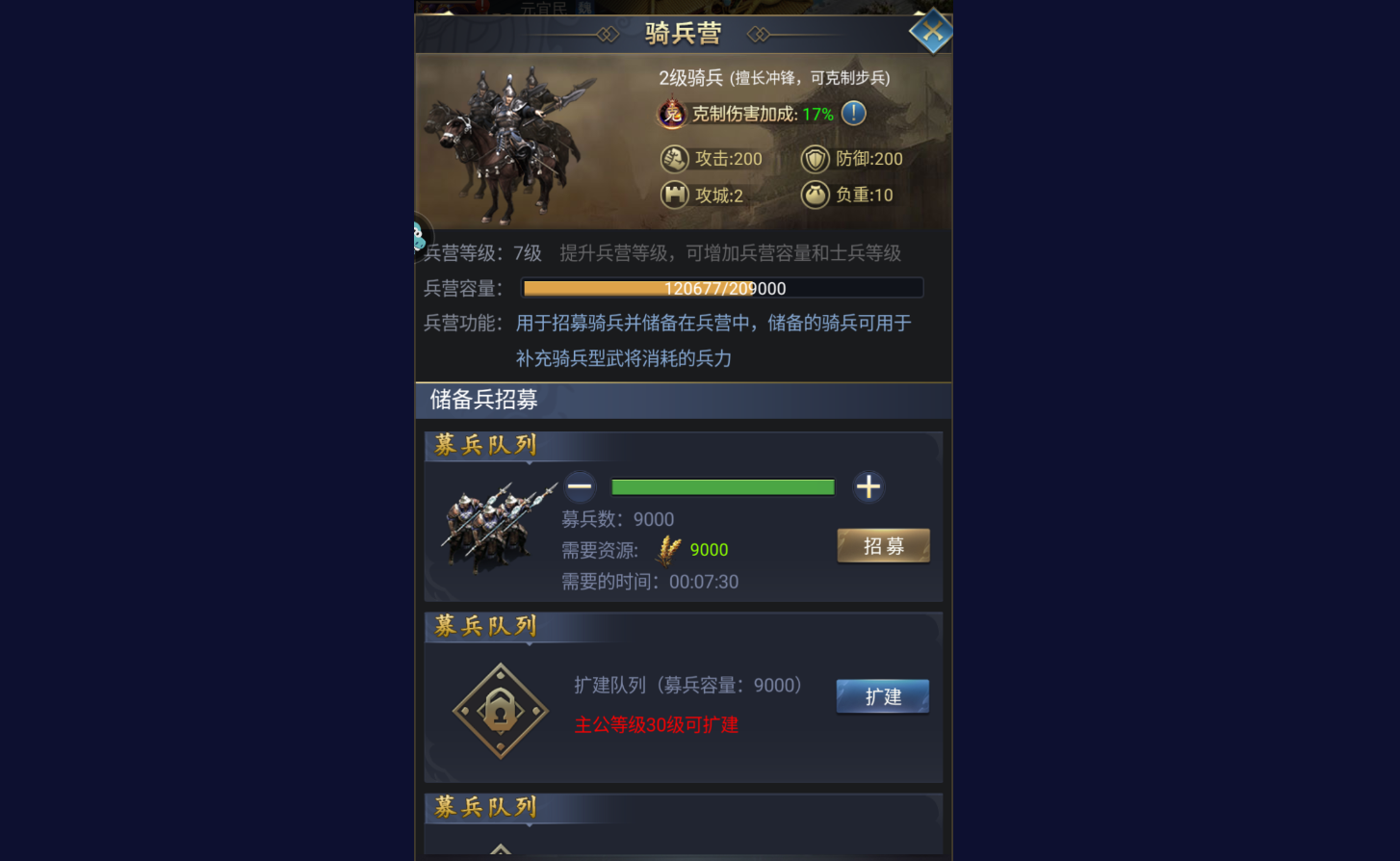This screenshot has width=1400, height=861.
Task: Click the small round avatar at left edge
Action: [x=422, y=236]
